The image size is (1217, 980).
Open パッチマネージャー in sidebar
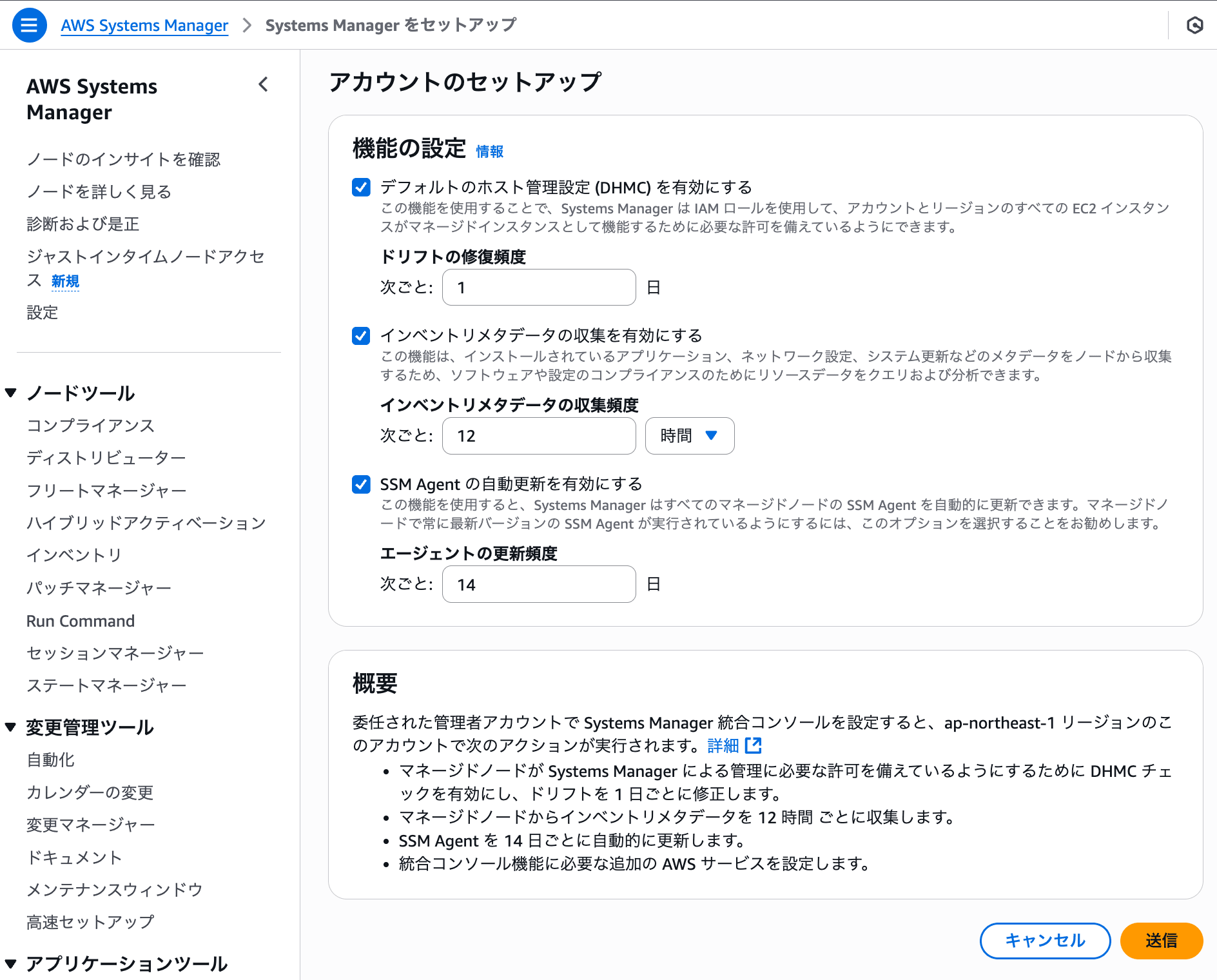click(x=99, y=588)
